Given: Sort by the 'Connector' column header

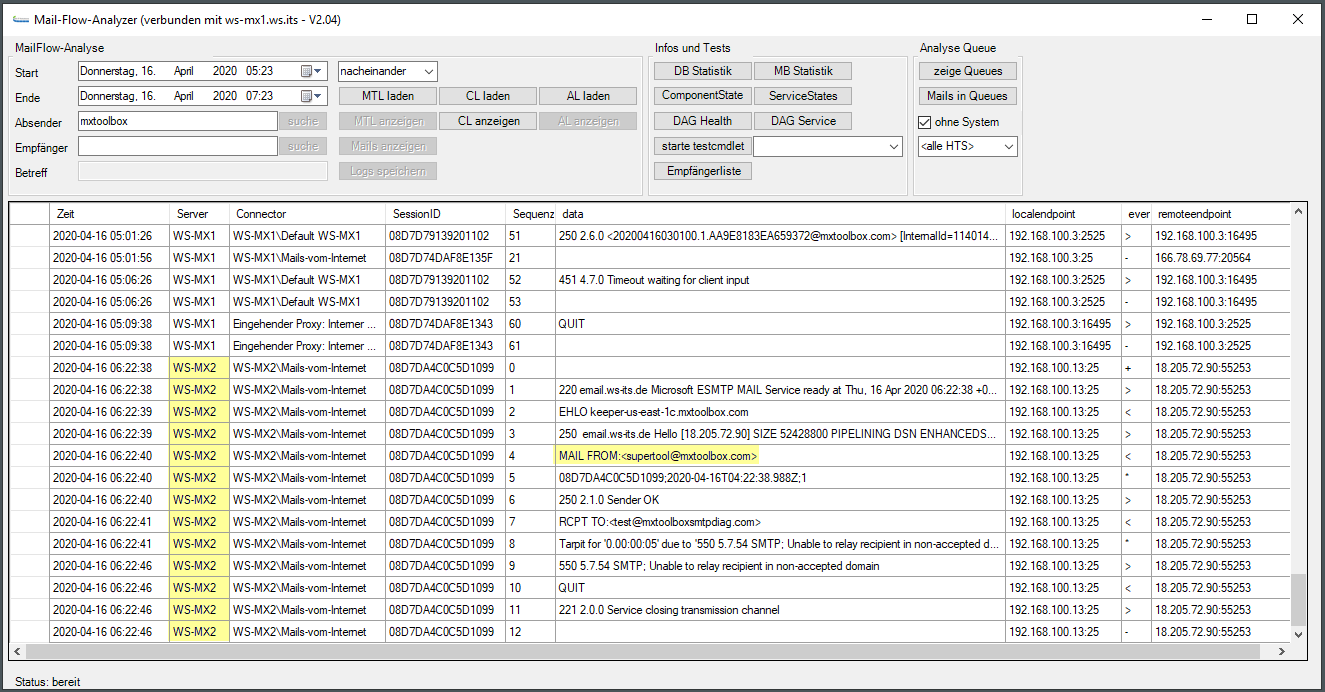Looking at the screenshot, I should click(x=307, y=214).
